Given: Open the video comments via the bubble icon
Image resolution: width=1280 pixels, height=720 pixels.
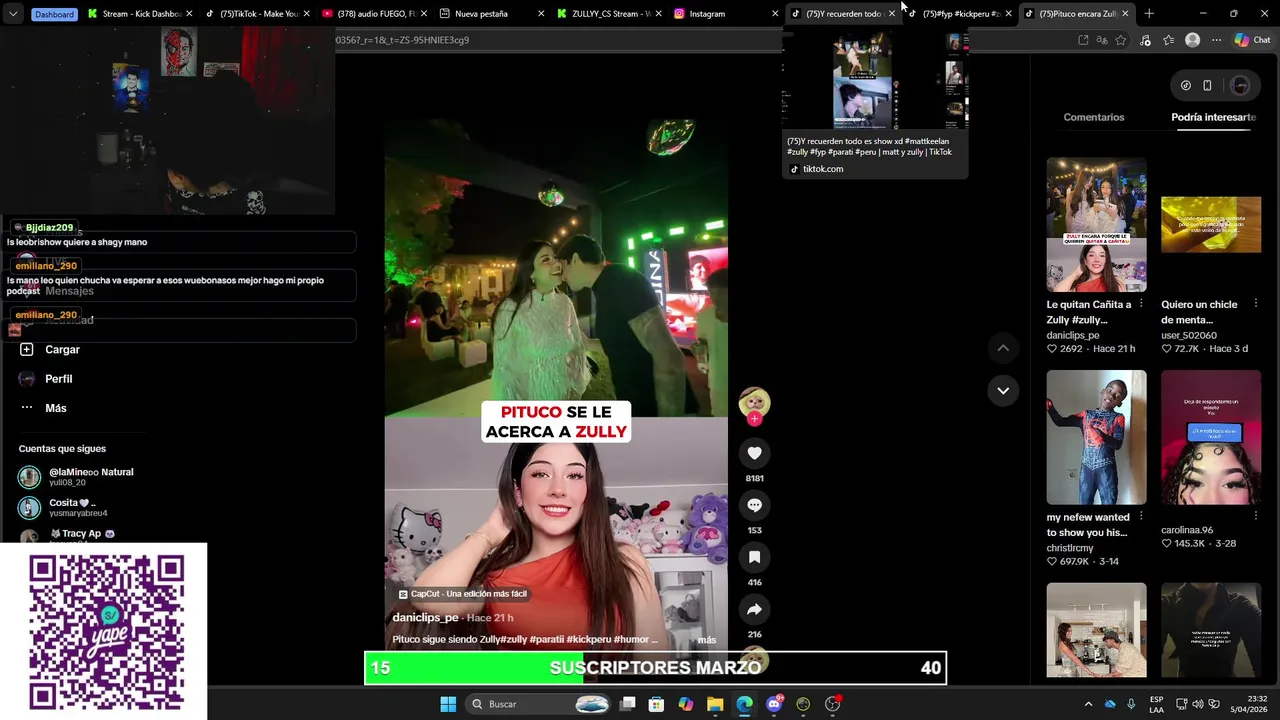Looking at the screenshot, I should pos(754,505).
